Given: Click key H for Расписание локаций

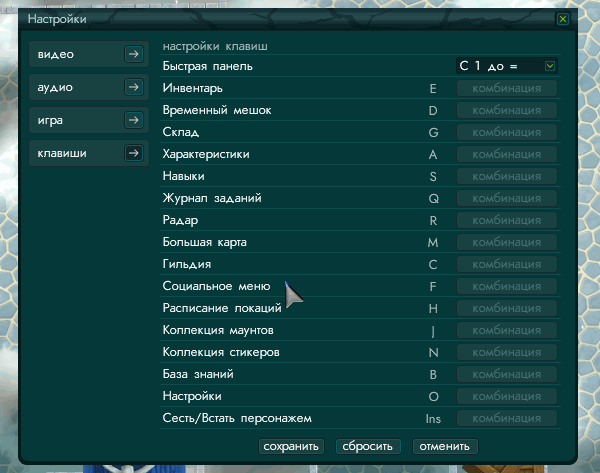Looking at the screenshot, I should click(433, 308).
